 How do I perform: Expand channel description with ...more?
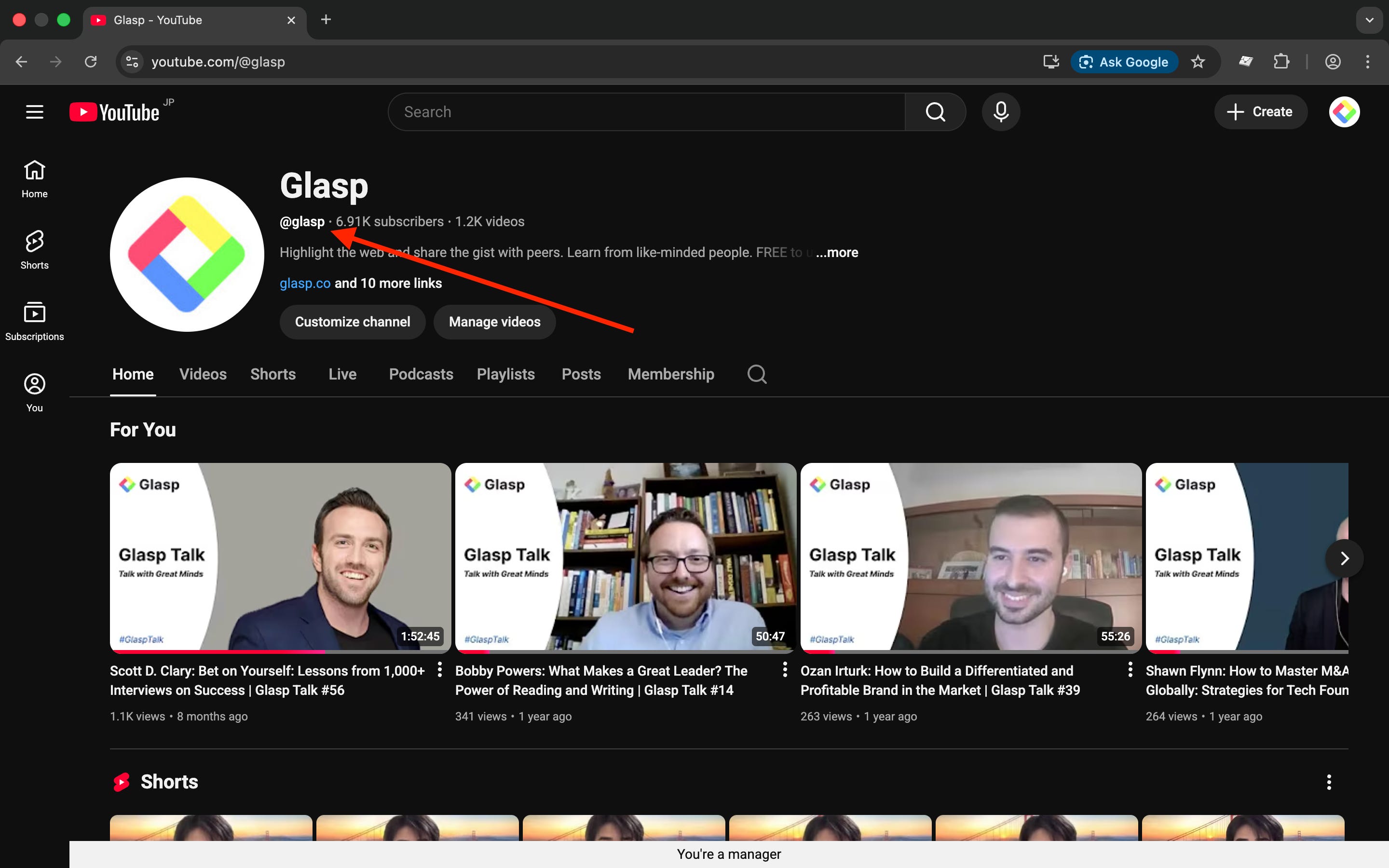pyautogui.click(x=837, y=253)
